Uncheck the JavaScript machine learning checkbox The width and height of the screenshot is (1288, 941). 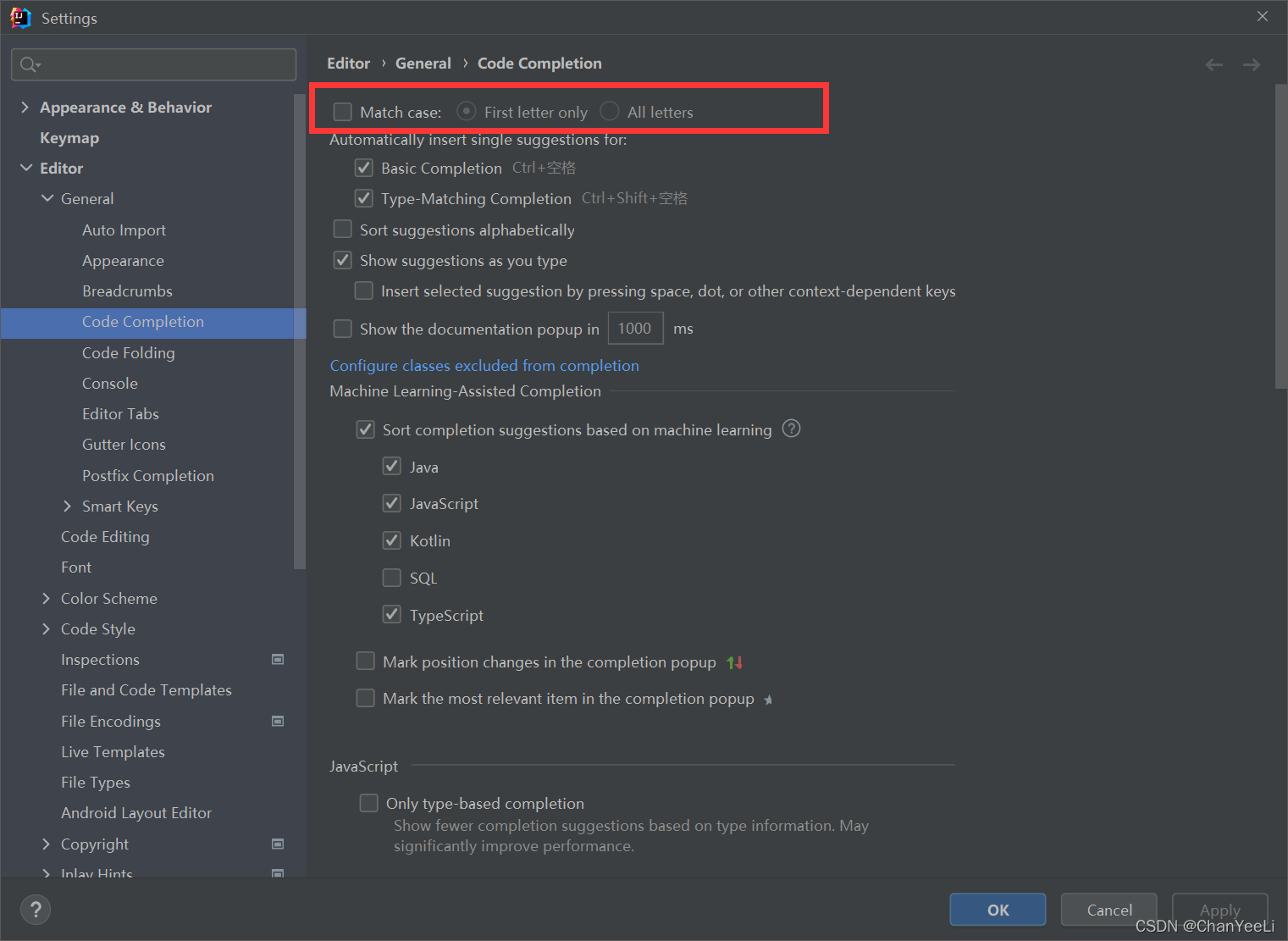coord(391,503)
